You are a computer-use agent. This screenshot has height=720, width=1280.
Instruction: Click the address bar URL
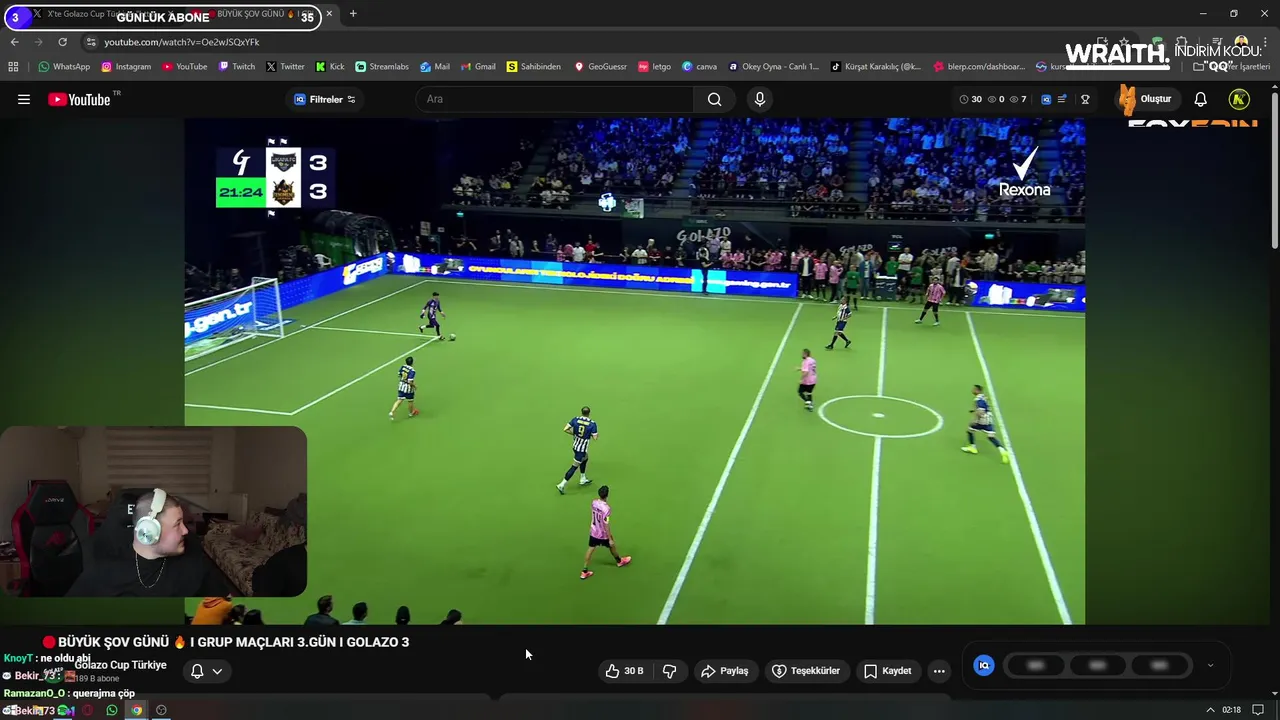pyautogui.click(x=182, y=42)
